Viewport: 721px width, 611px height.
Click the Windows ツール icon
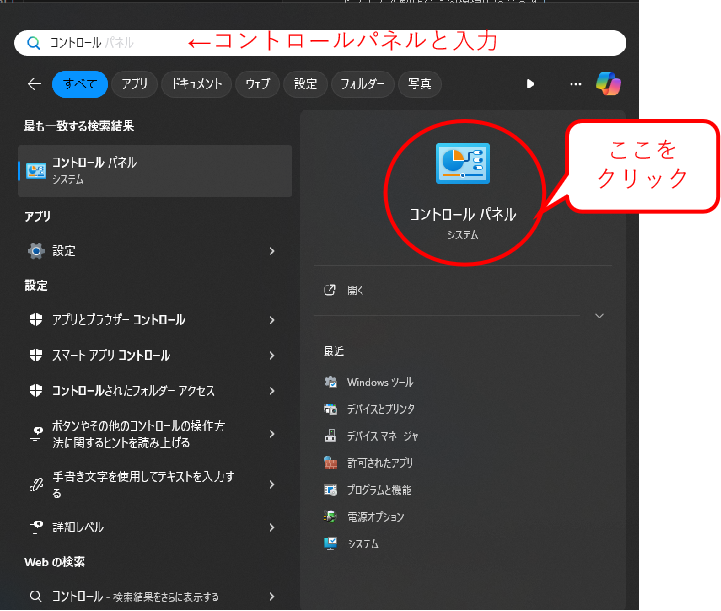coord(331,382)
